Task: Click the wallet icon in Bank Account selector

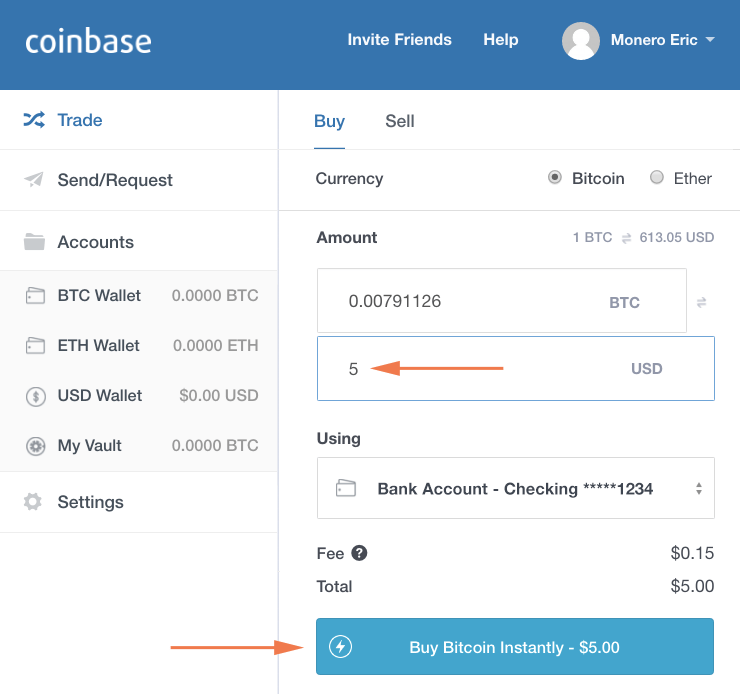Action: [x=345, y=488]
